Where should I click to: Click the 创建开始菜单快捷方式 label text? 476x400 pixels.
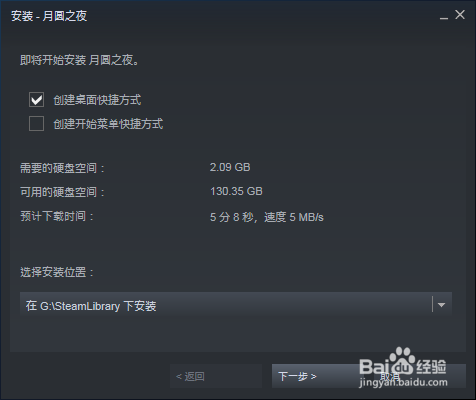click(108, 124)
